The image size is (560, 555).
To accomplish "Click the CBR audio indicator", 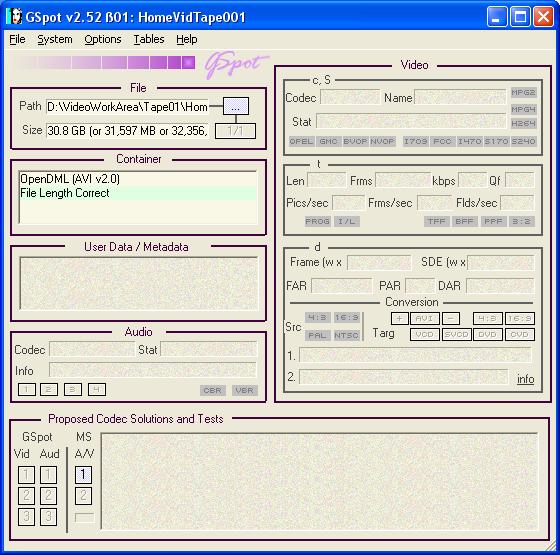I will click(x=212, y=390).
